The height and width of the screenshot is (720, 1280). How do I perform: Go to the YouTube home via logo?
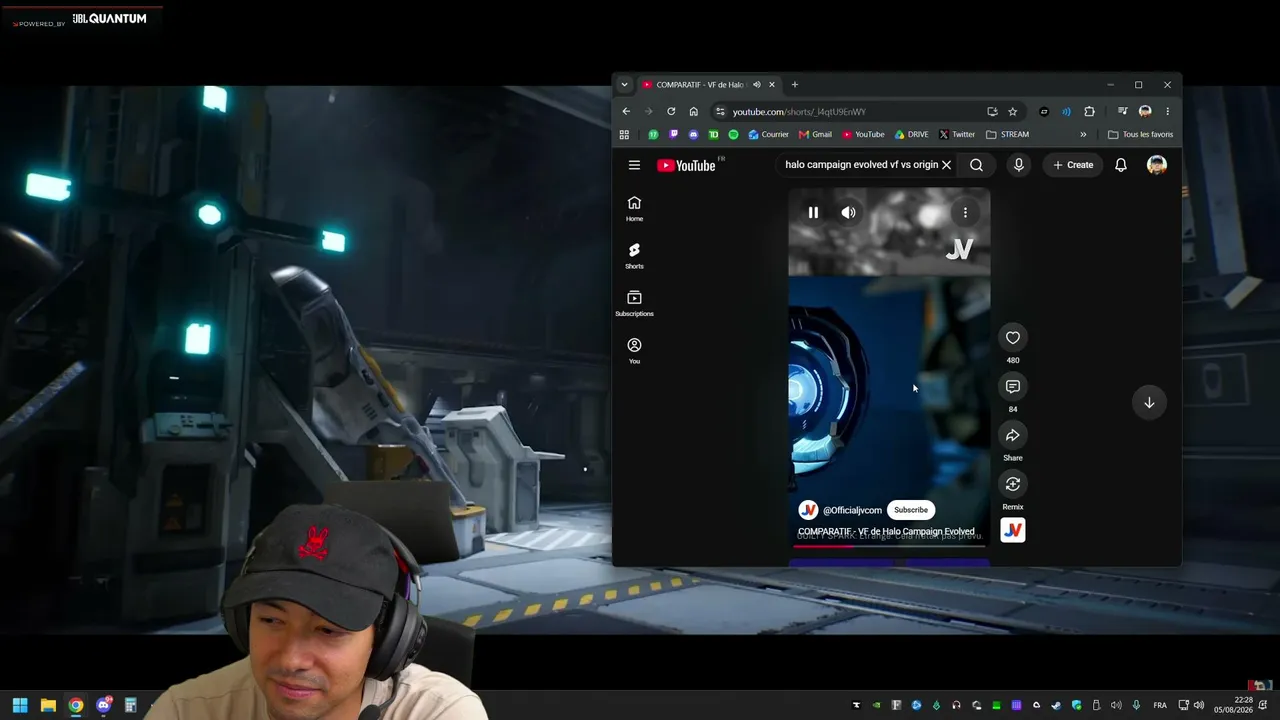[687, 165]
